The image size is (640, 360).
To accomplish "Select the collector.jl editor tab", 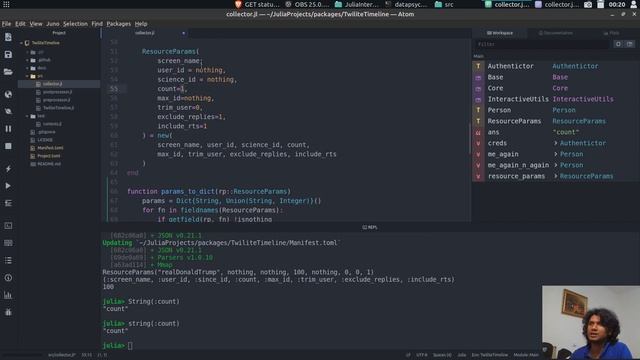I will (145, 33).
